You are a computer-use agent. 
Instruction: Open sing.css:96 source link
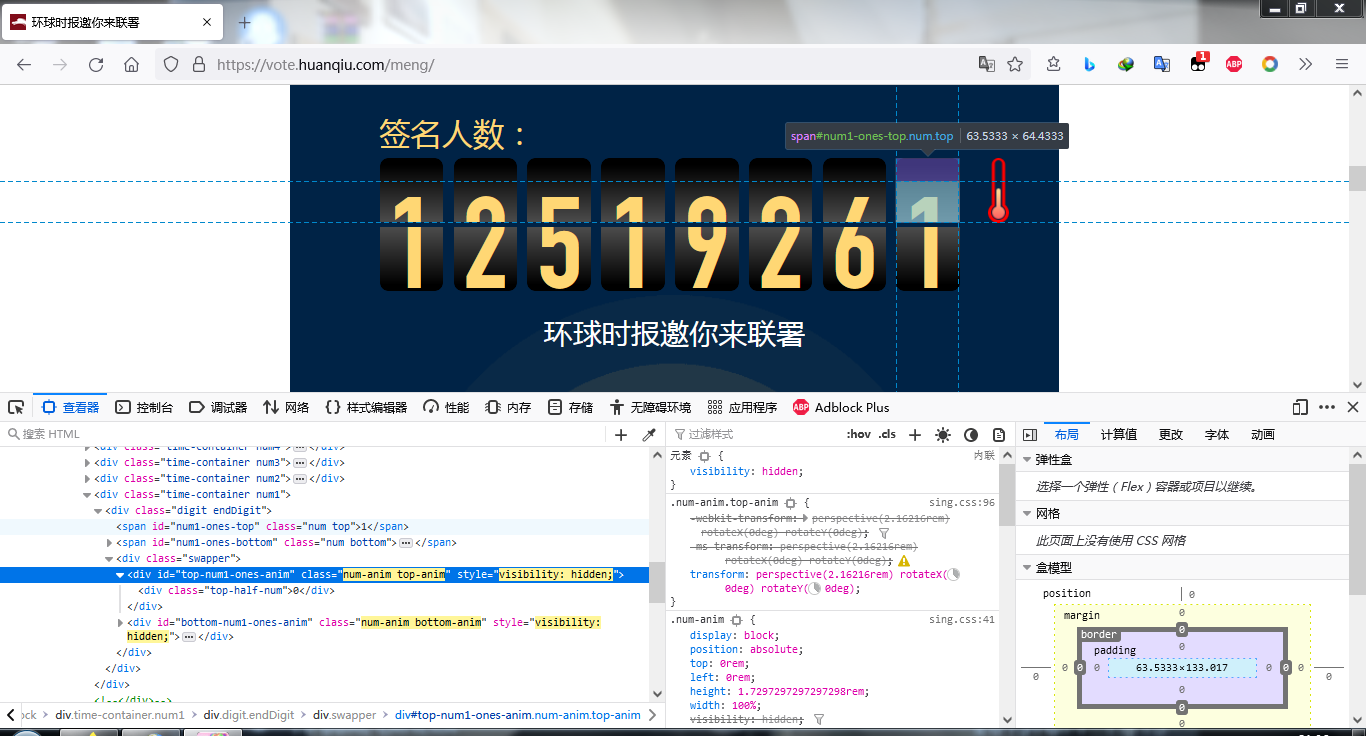[x=961, y=502]
